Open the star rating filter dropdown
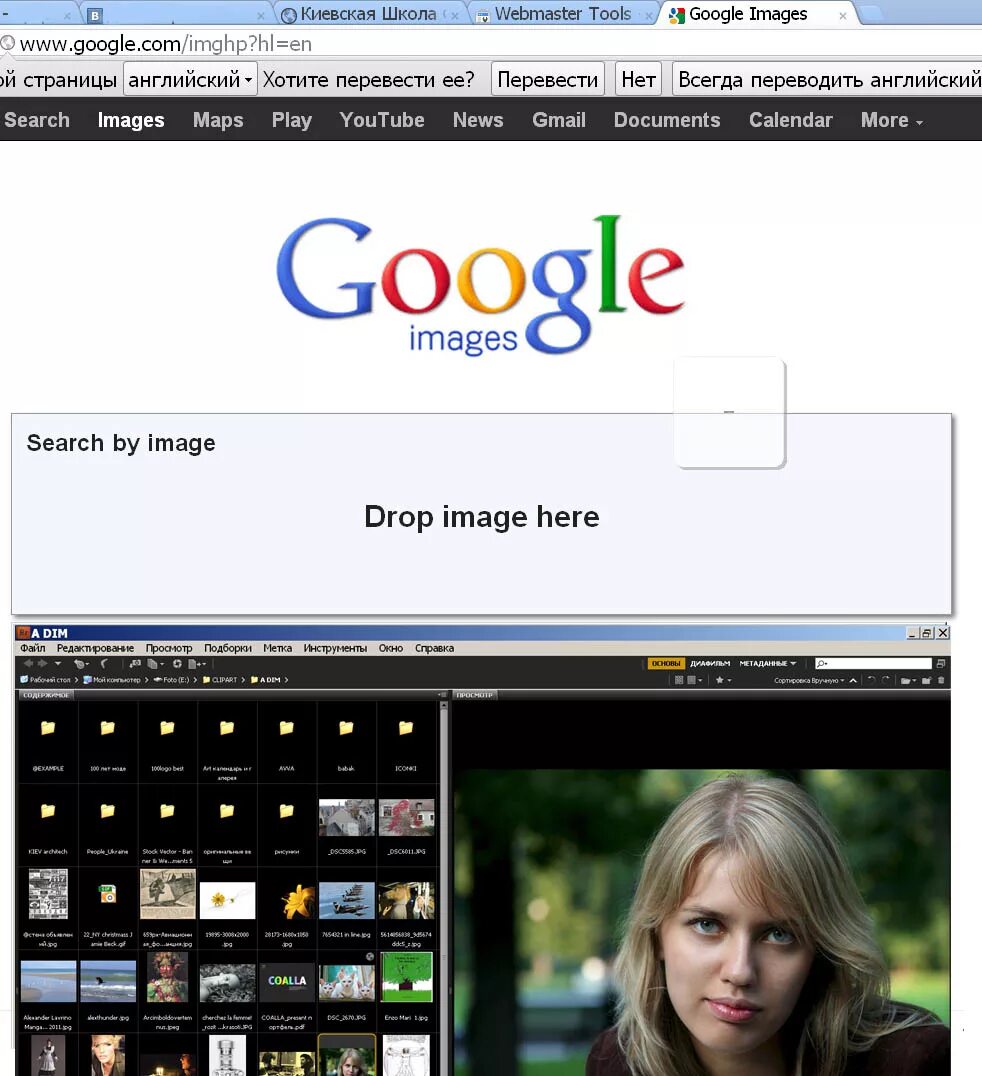The image size is (982, 1076). coord(723,681)
